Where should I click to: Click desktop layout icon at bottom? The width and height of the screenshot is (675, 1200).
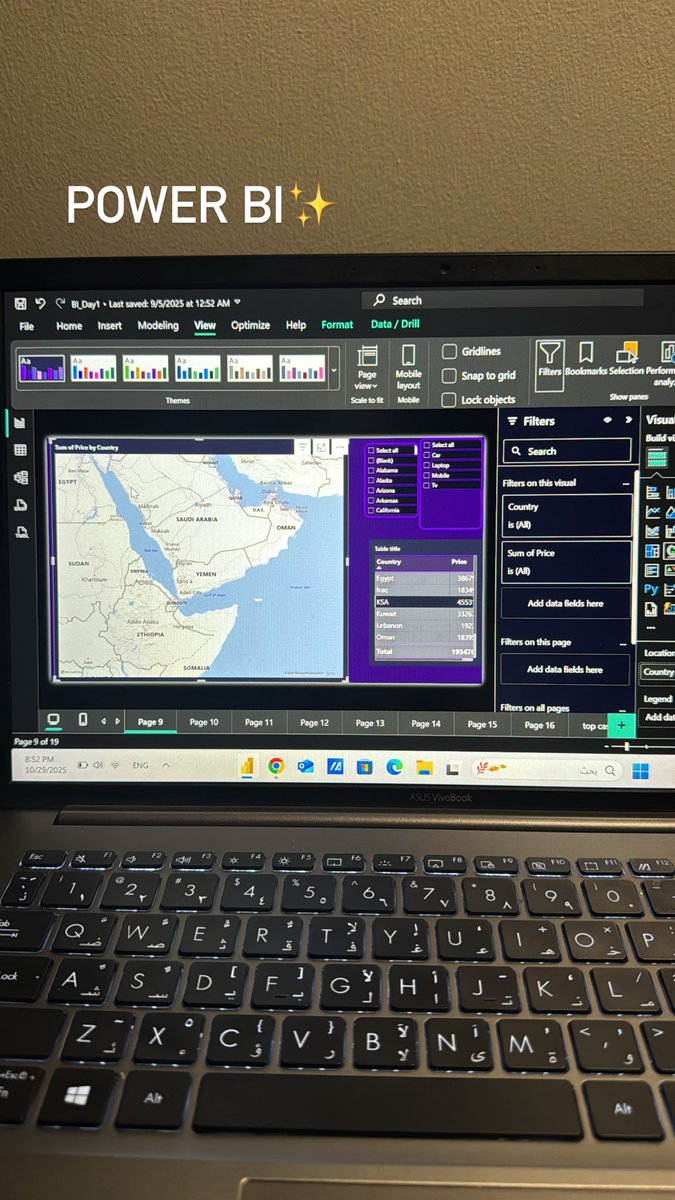pos(54,721)
